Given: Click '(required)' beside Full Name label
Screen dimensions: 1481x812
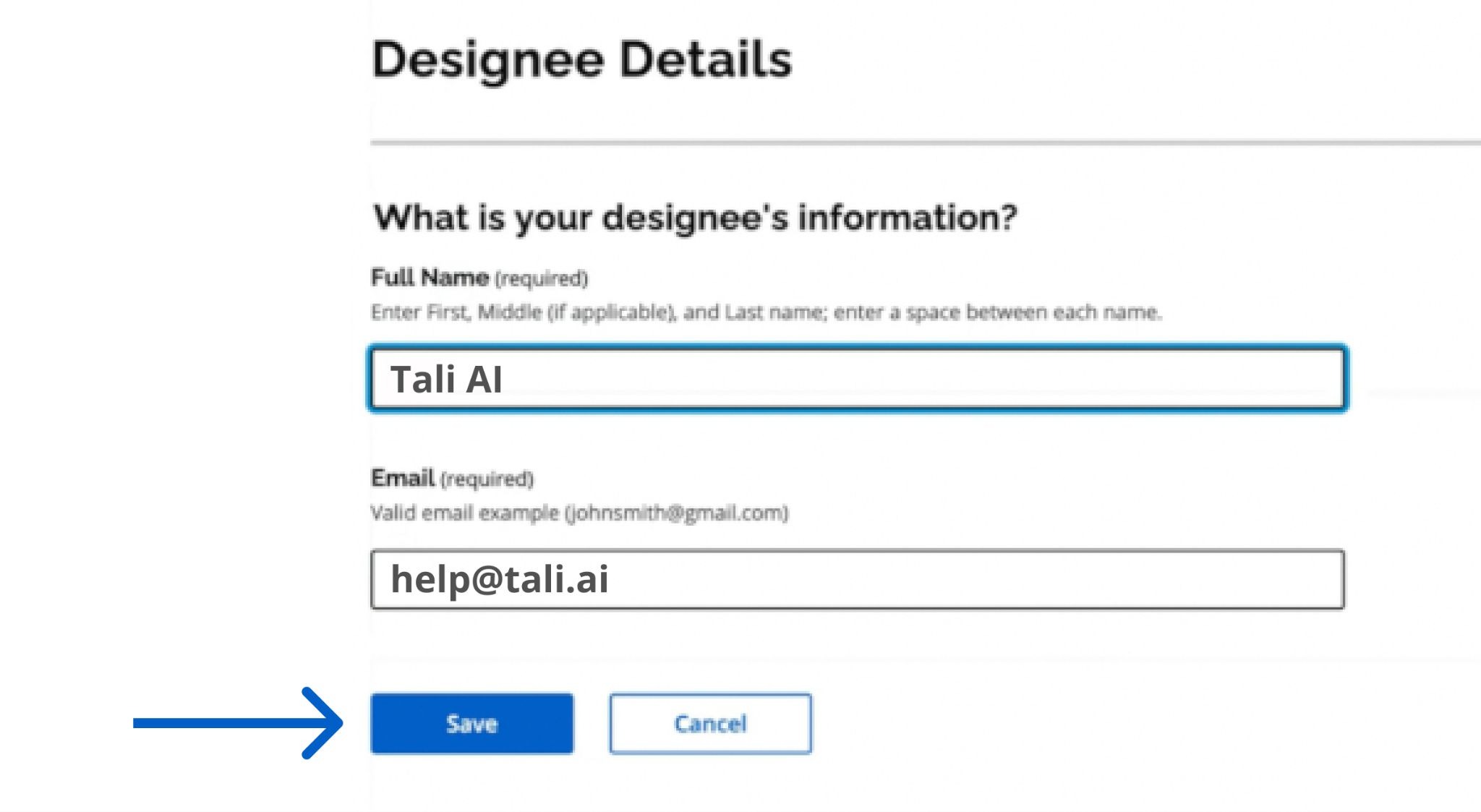Looking at the screenshot, I should (541, 279).
